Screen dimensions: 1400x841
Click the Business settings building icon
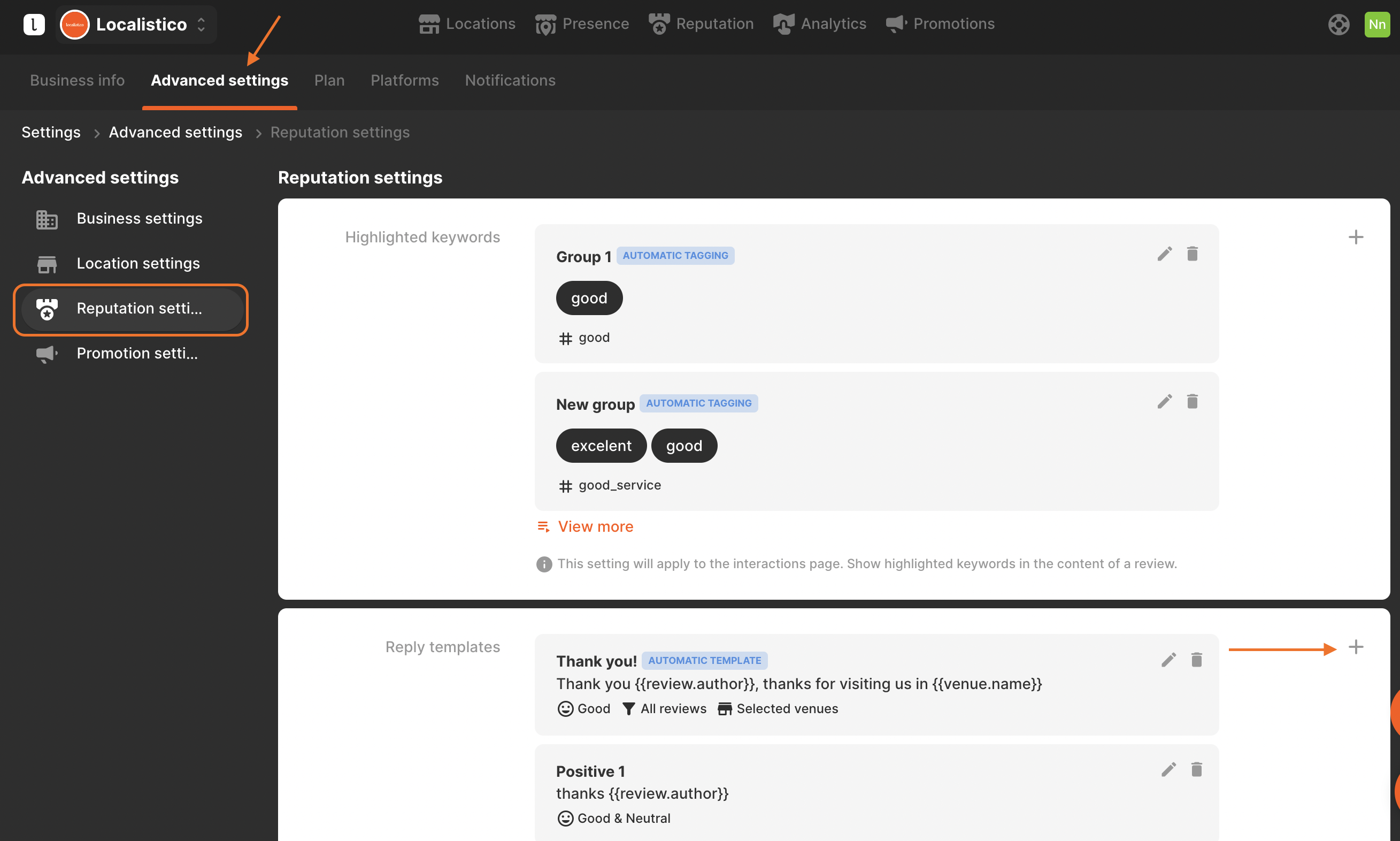(x=47, y=219)
